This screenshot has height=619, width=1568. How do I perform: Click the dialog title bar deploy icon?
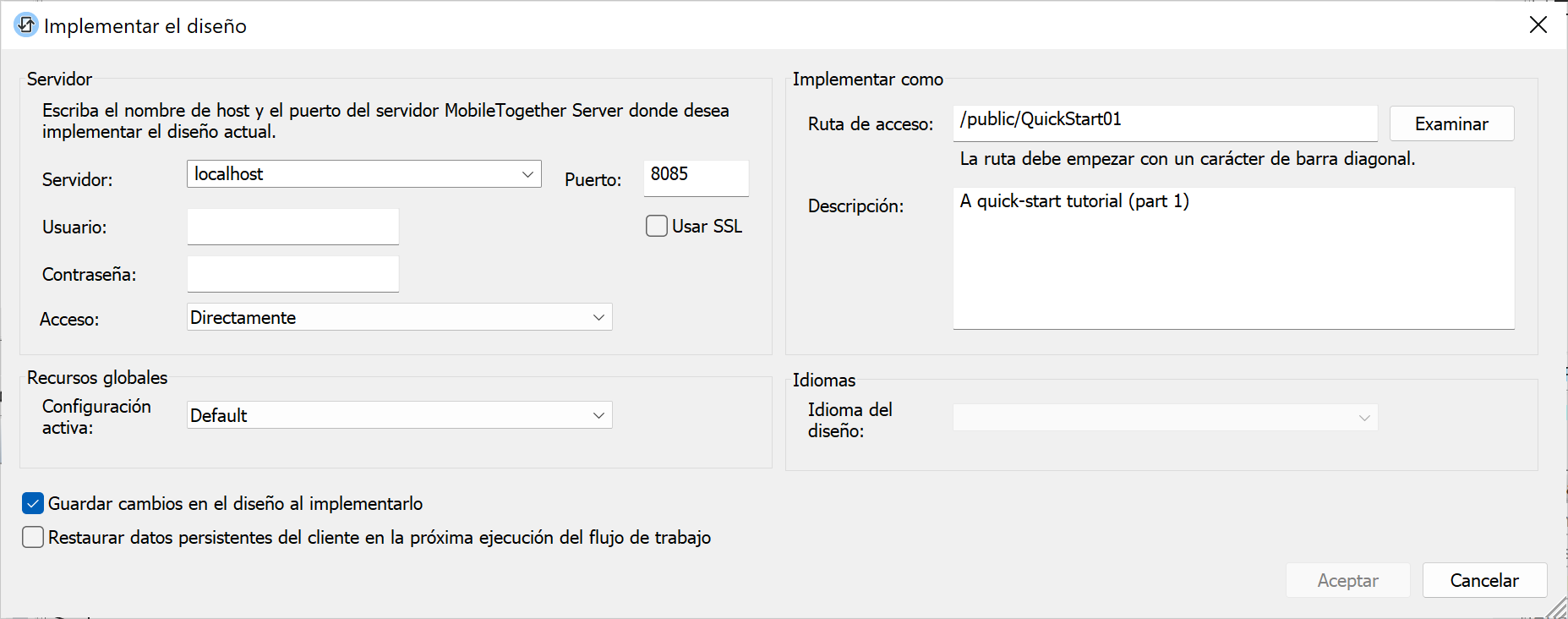pos(26,25)
